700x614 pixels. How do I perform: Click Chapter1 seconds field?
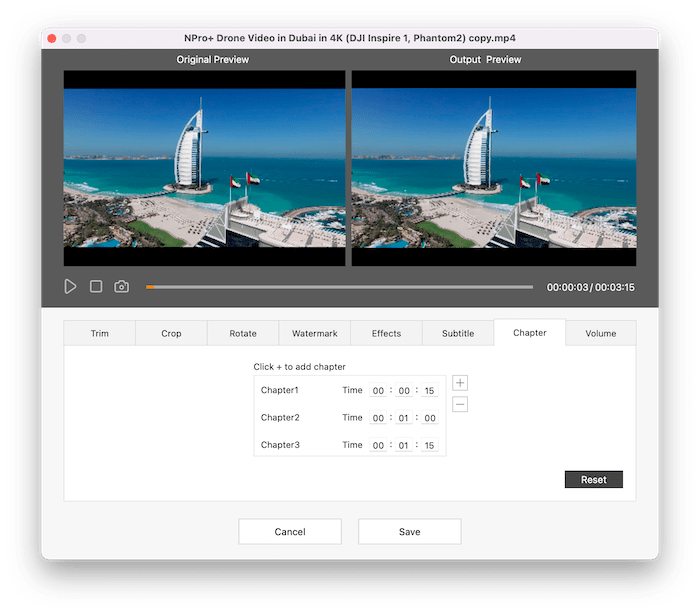(429, 391)
